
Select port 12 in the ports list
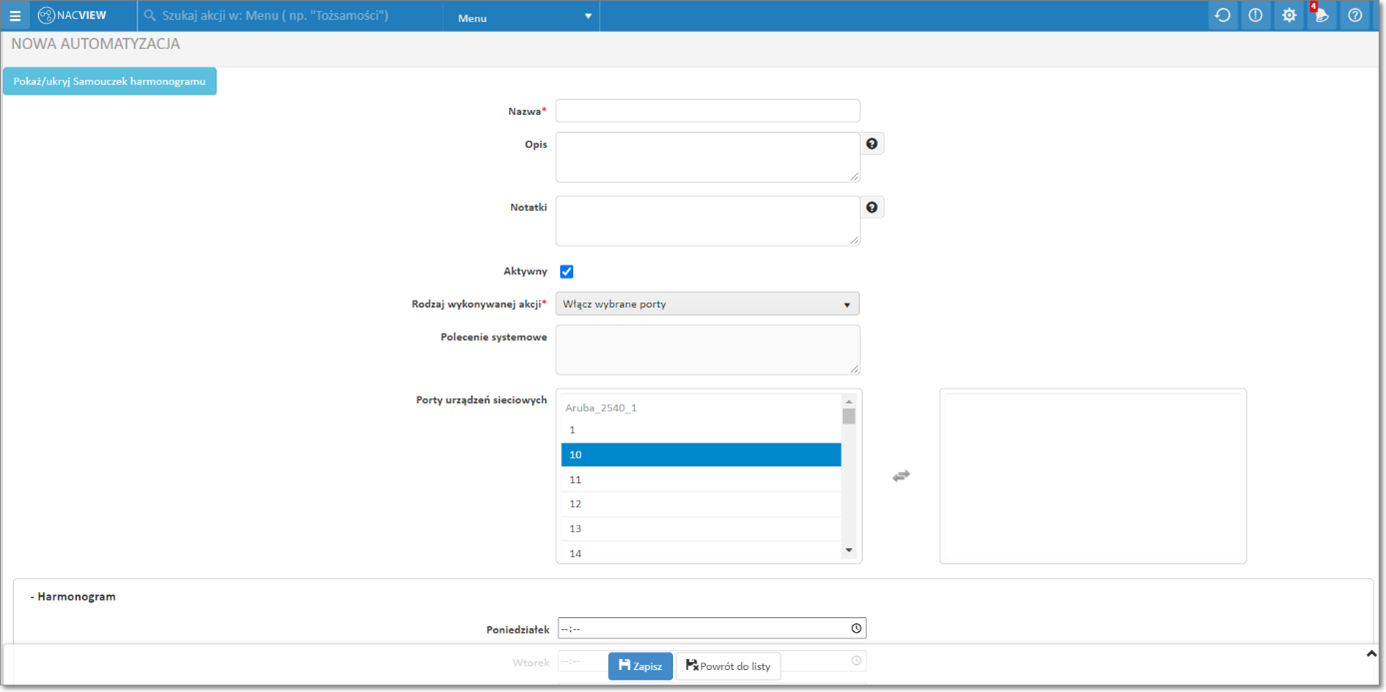(x=700, y=504)
